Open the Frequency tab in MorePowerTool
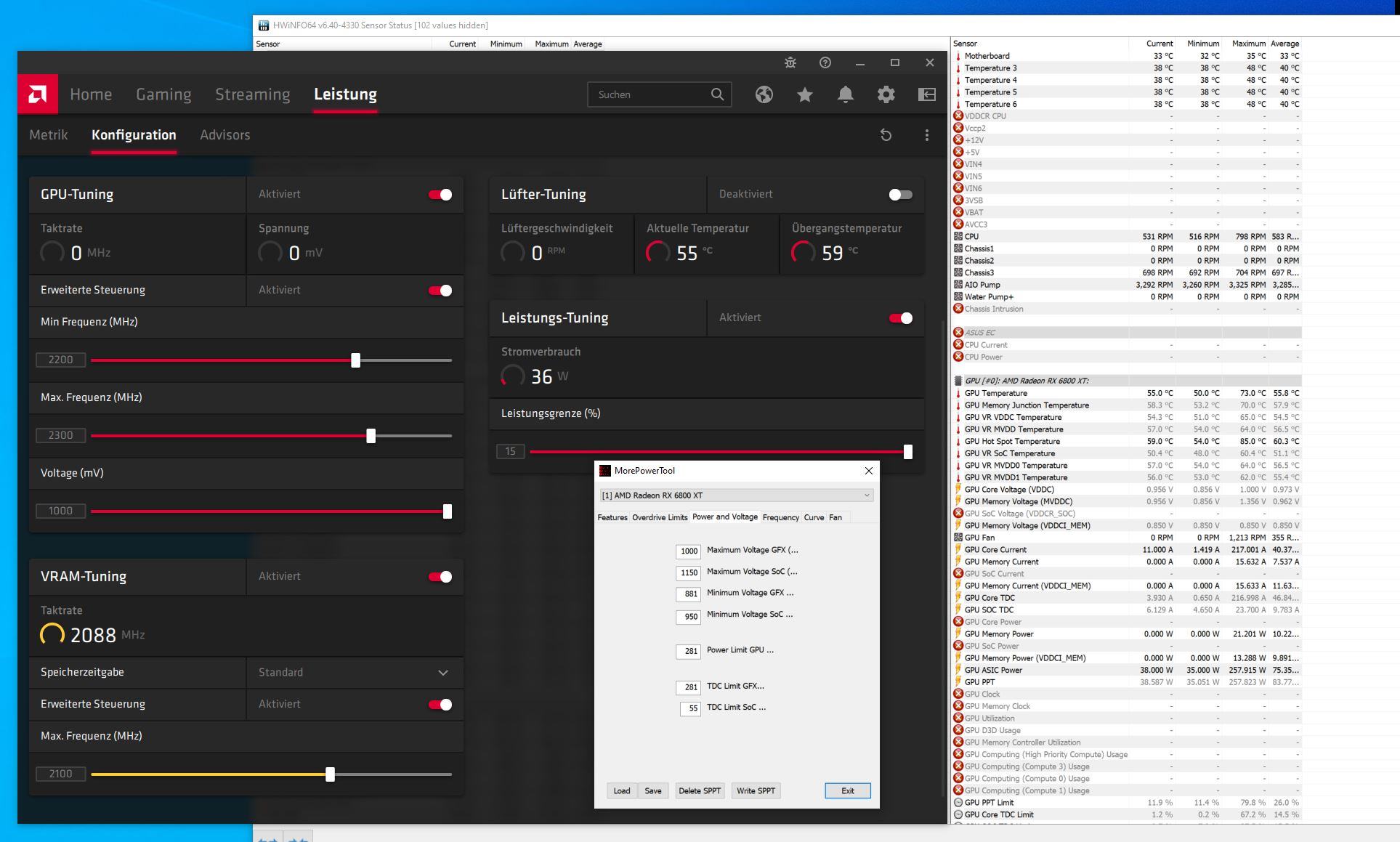1400x842 pixels. pos(781,517)
